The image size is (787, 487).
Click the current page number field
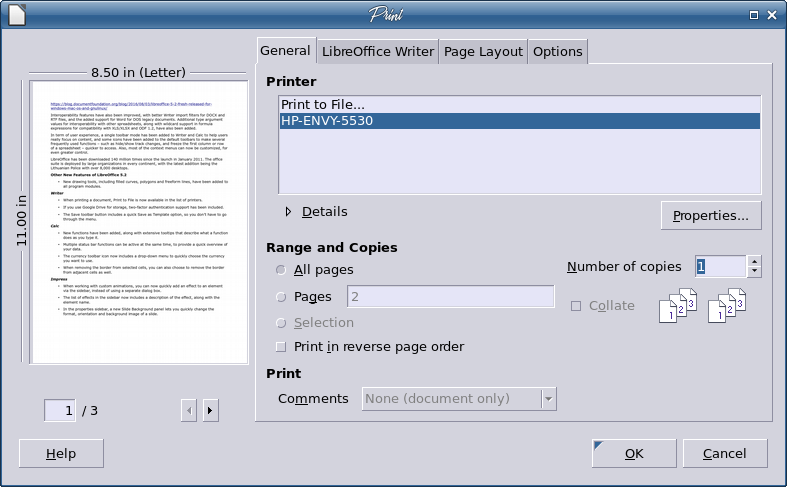pos(60,411)
